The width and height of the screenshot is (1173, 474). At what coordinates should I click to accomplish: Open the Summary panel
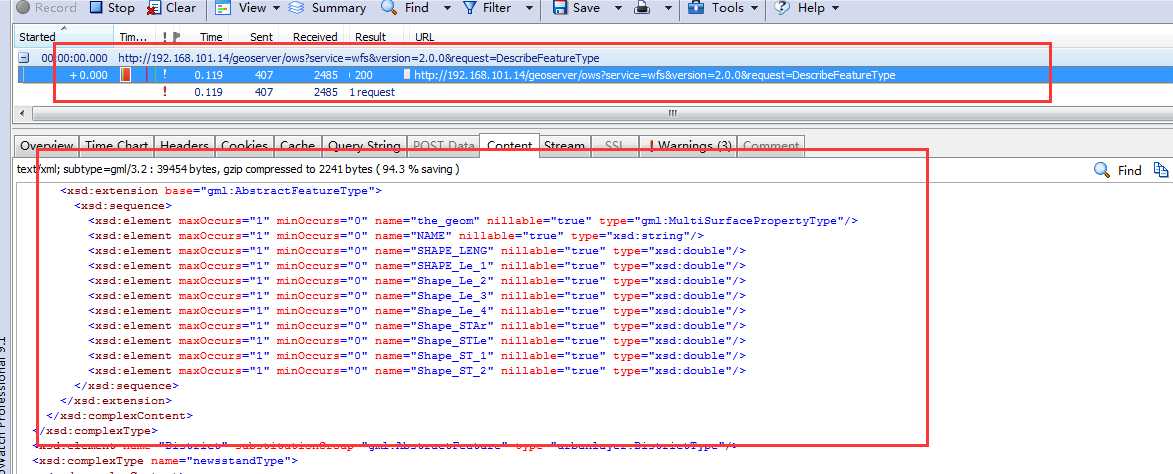[x=328, y=7]
